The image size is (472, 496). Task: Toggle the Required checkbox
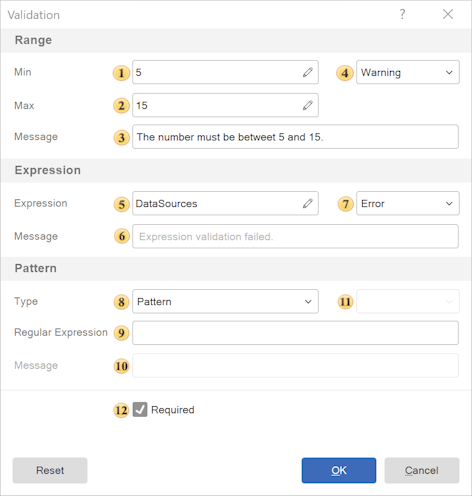[140, 409]
